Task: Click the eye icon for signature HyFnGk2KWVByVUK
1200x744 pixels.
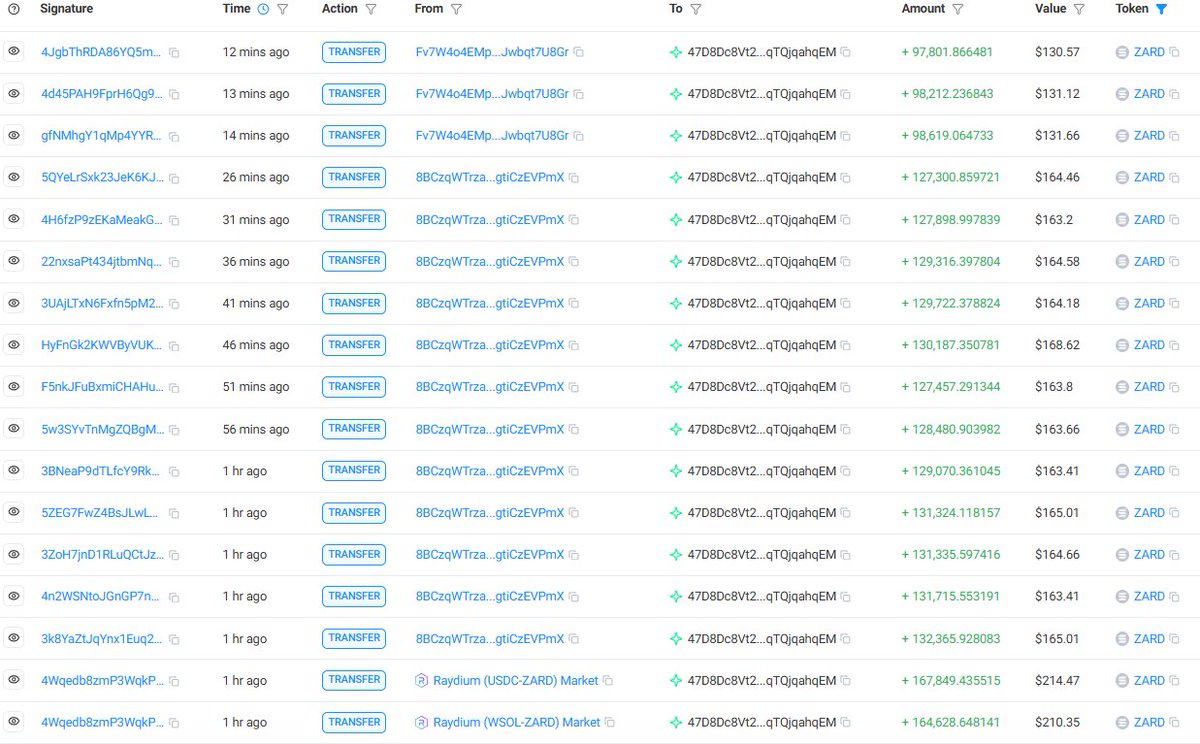Action: (x=14, y=344)
